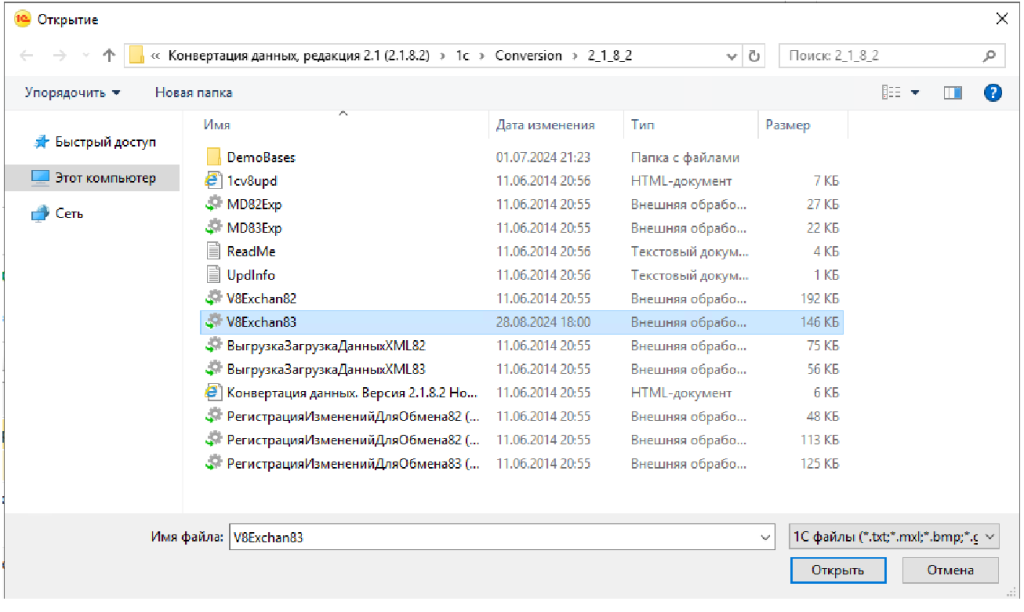Click the ReadMe text document icon
Screen dimensions: 1024x612
point(213,251)
